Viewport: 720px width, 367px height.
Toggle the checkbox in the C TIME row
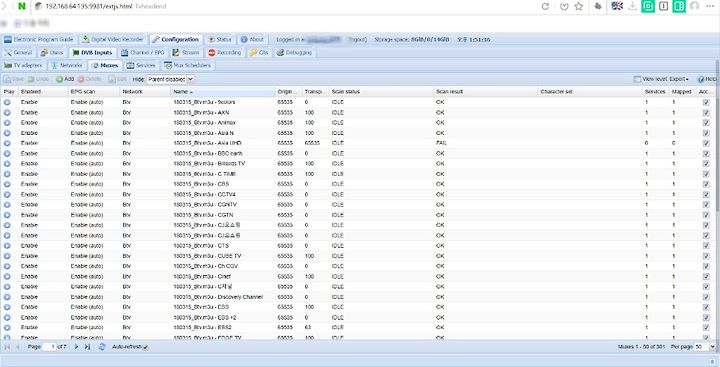[706, 174]
